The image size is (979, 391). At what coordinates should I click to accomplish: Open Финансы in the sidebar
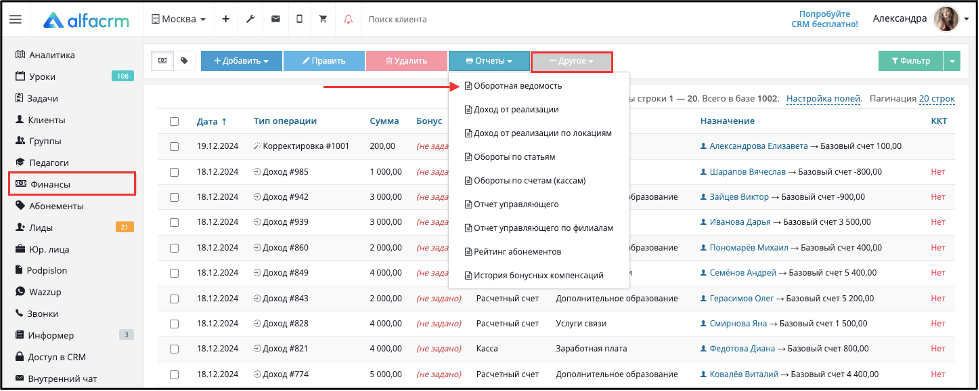[72, 184]
